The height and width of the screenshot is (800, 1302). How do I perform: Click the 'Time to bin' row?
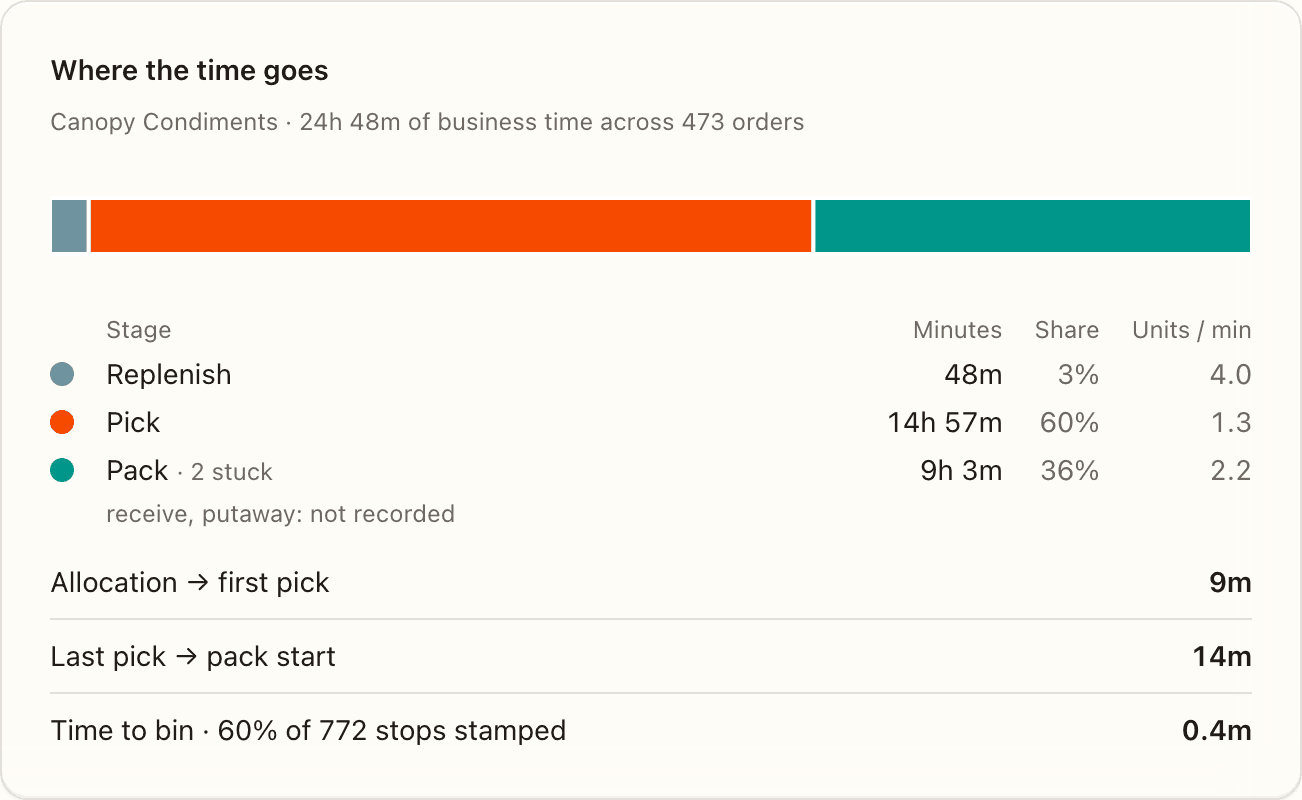[651, 731]
